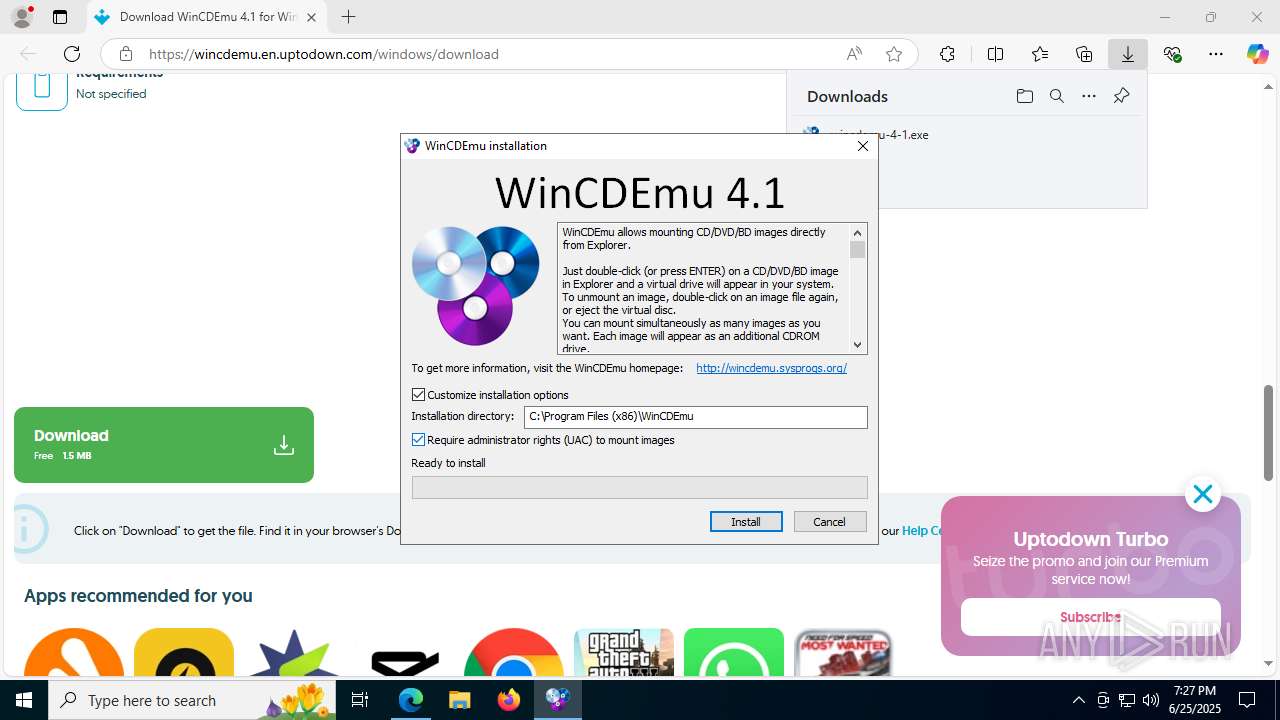Open the Copilot icon in Edge

(x=1257, y=54)
